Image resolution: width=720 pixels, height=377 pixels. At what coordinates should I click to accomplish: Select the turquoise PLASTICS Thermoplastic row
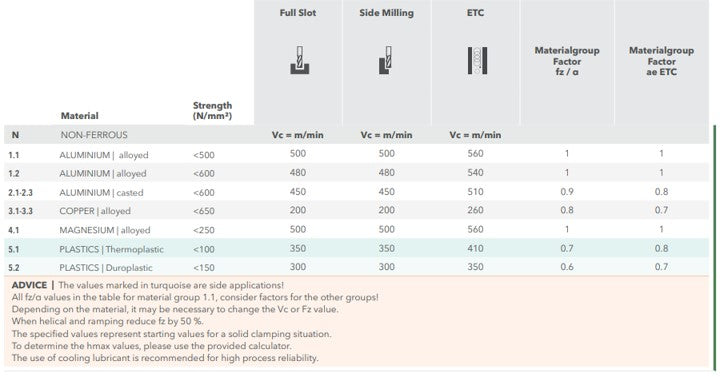pyautogui.click(x=356, y=248)
